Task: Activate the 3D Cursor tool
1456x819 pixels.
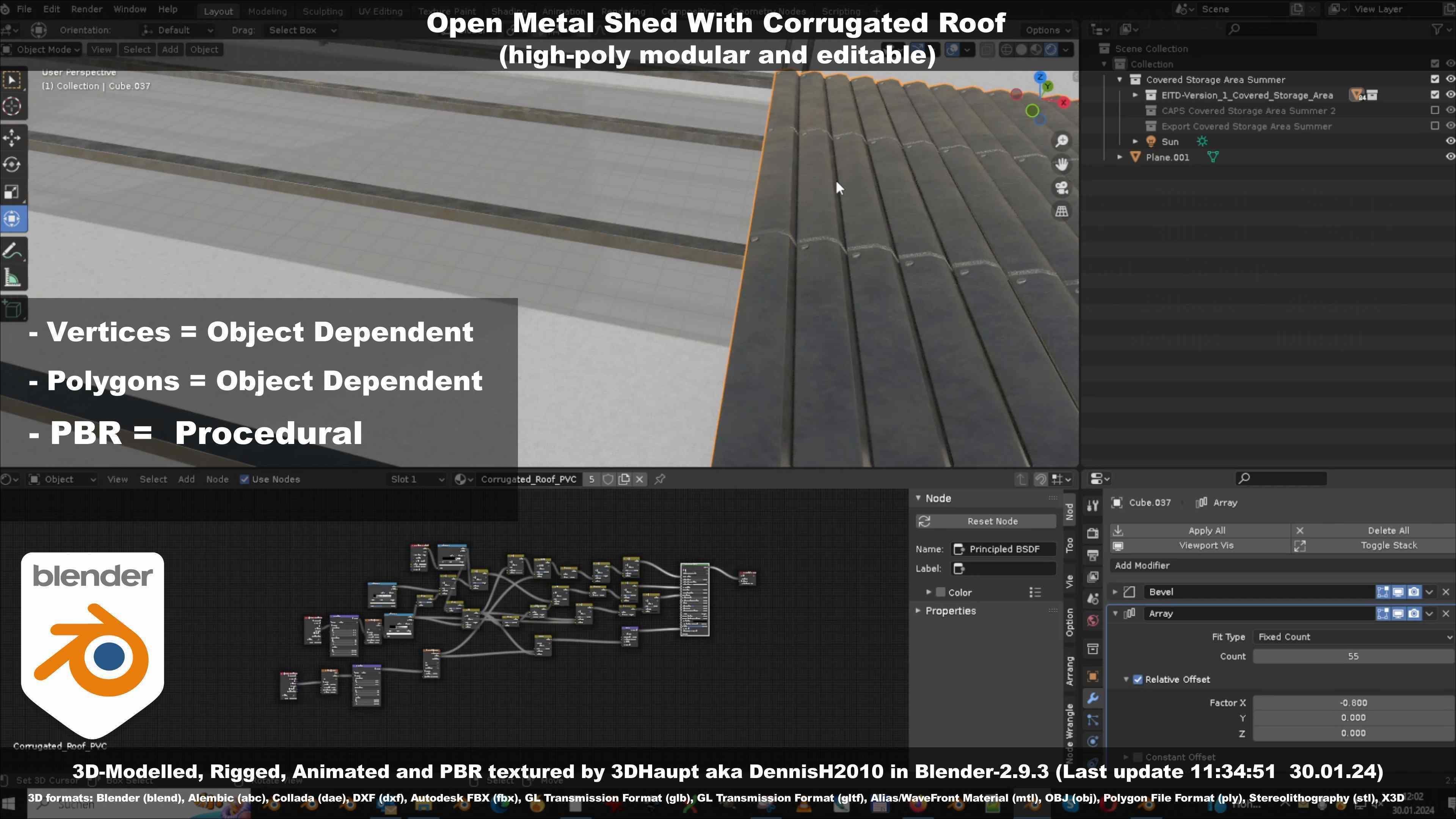Action: tap(13, 106)
